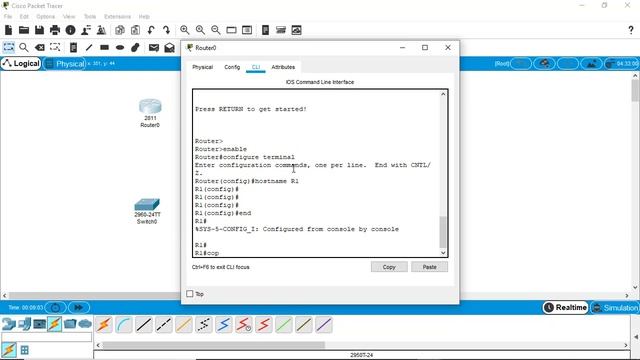Image resolution: width=640 pixels, height=360 pixels.
Task: Click Add Complex PDU open envelope icon
Action: [169, 47]
